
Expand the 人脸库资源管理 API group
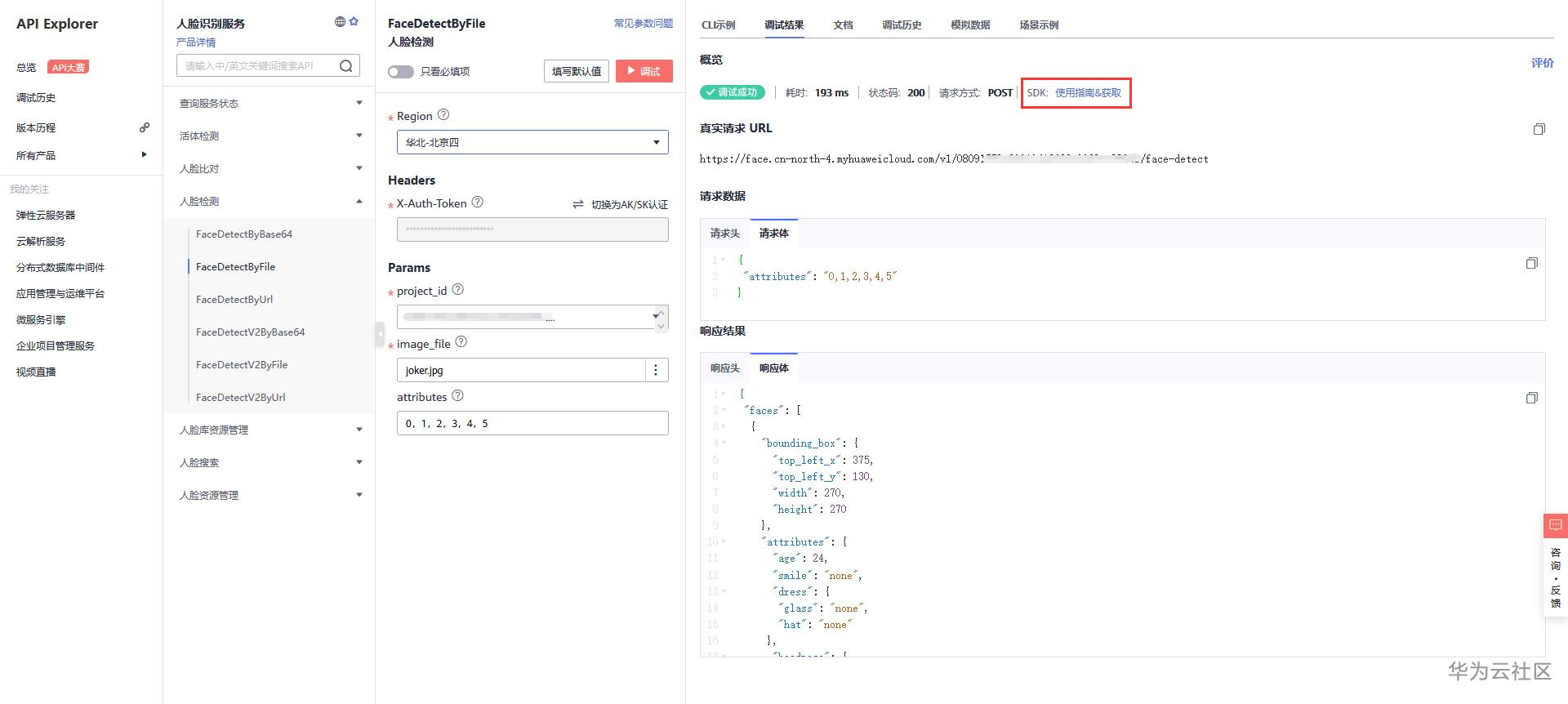[359, 430]
